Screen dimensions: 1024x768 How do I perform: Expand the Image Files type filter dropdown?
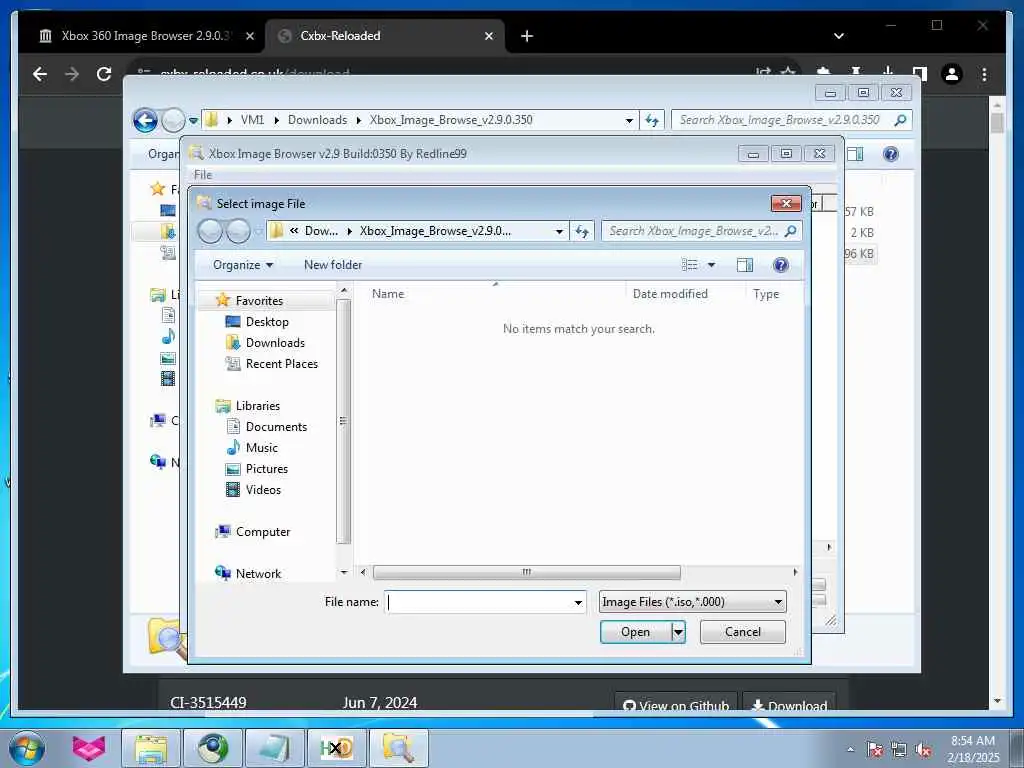point(778,601)
